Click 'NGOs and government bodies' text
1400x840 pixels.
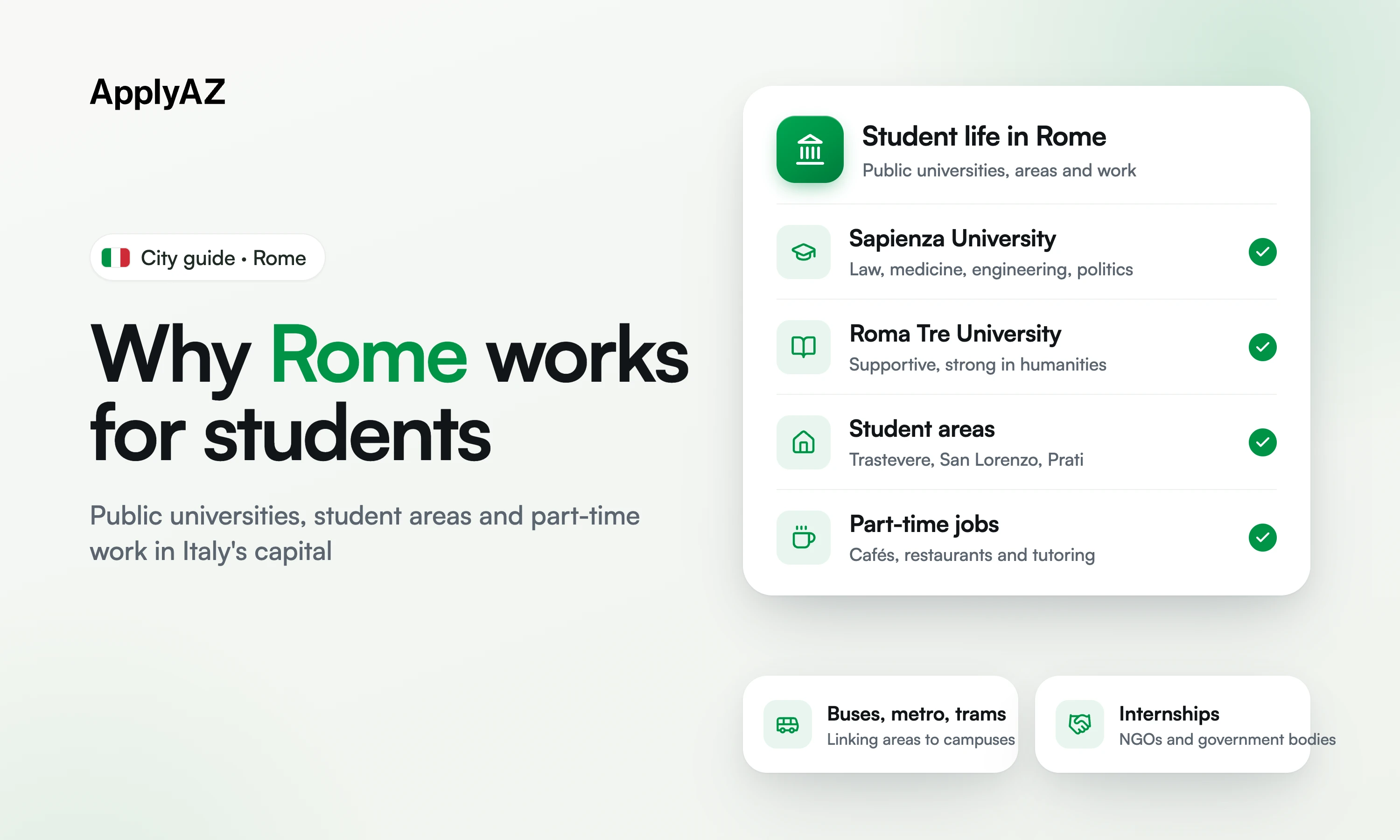pyautogui.click(x=1227, y=740)
